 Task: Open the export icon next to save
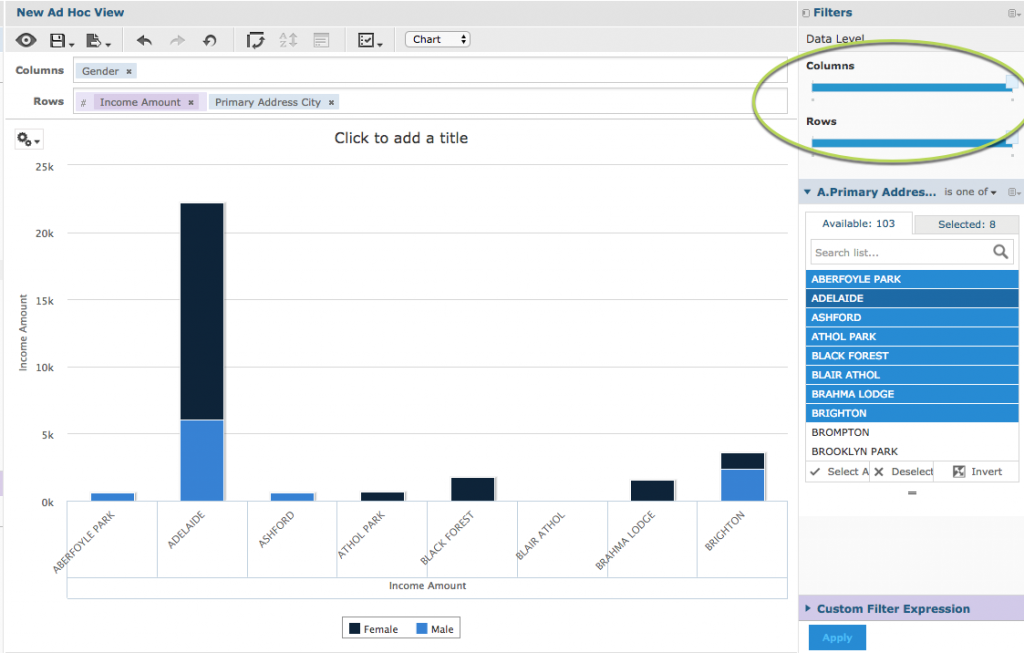(x=93, y=39)
